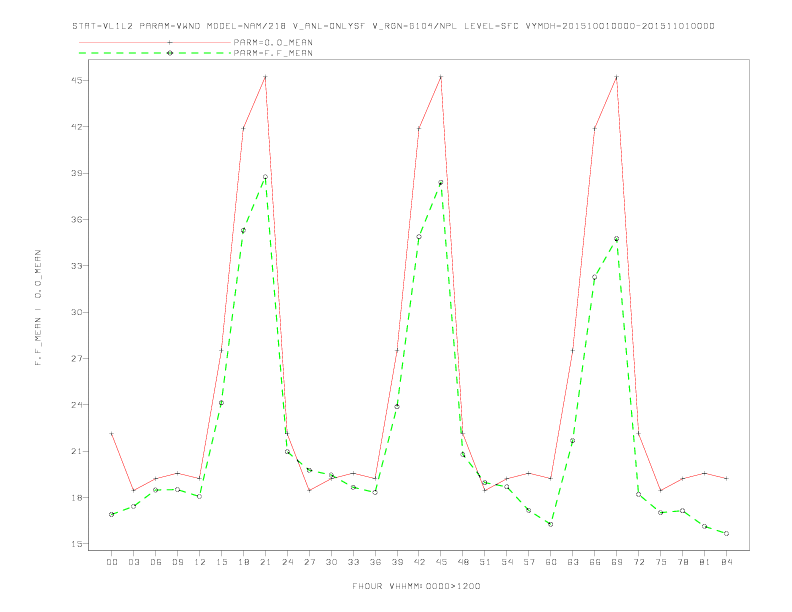Screen dimensions: 792x612
Task: Click the x-axis tick label 36
Action: [375, 562]
